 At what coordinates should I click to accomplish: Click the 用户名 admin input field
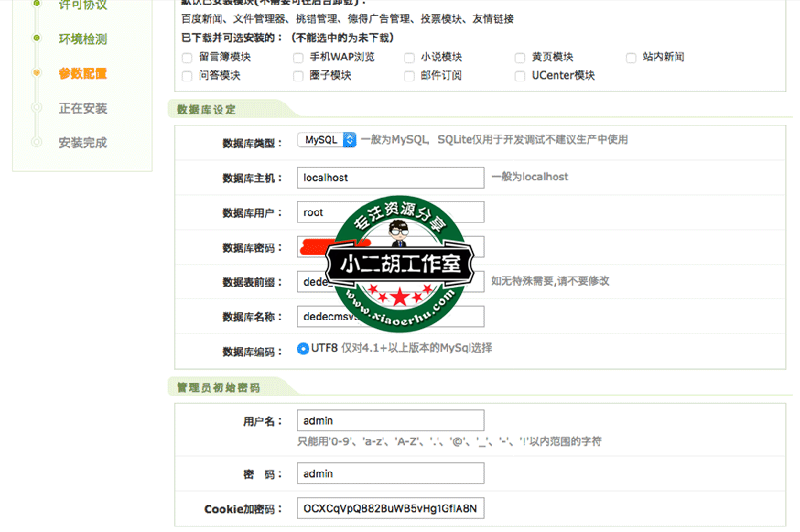click(x=390, y=420)
